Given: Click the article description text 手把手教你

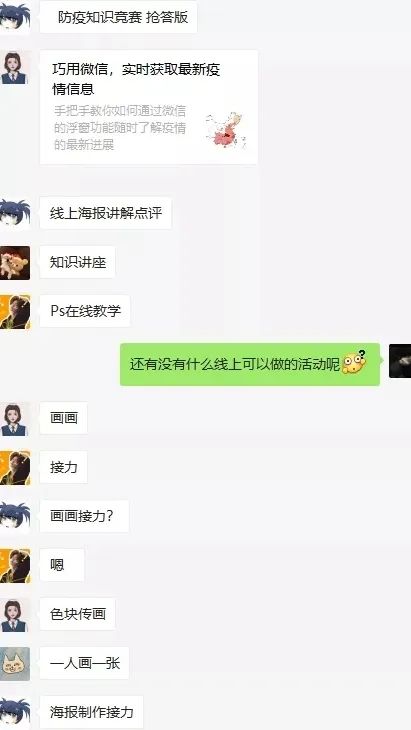Looking at the screenshot, I should [x=120, y=128].
